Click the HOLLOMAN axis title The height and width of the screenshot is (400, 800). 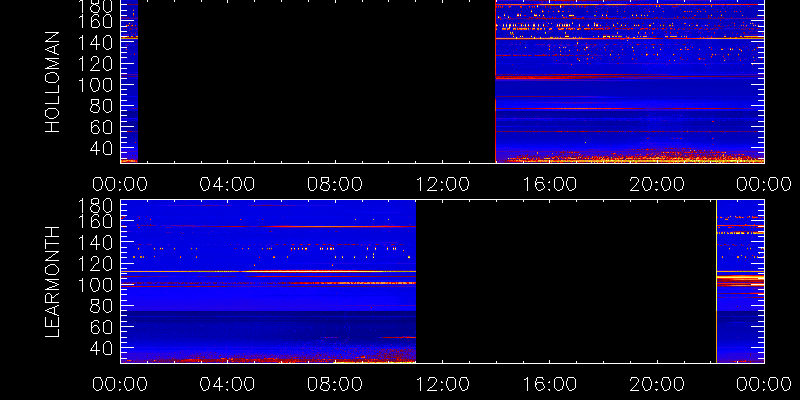(x=53, y=82)
